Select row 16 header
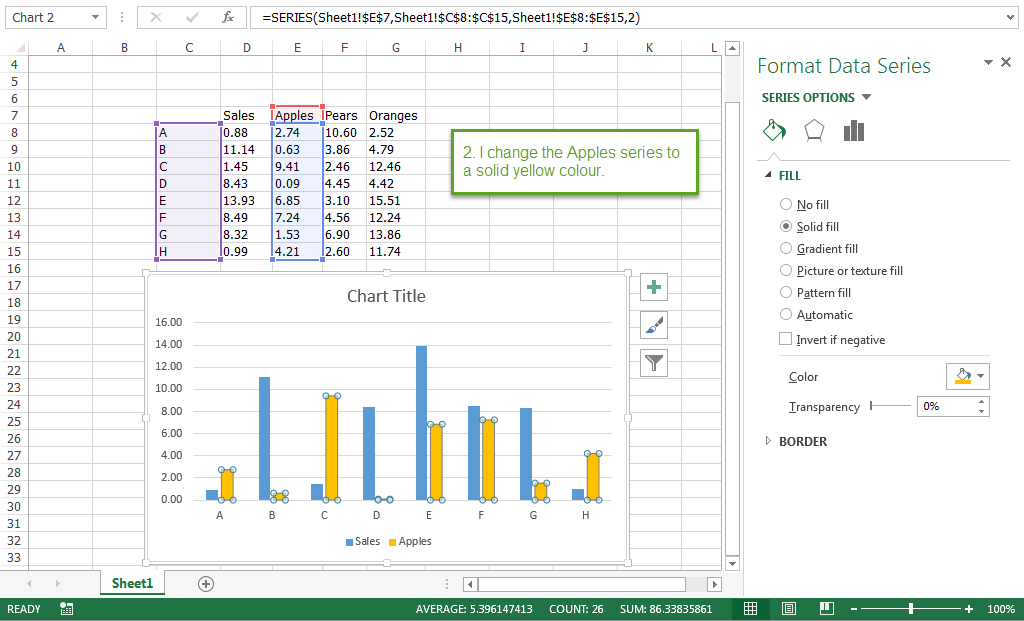Image resolution: width=1024 pixels, height=621 pixels. [14, 268]
